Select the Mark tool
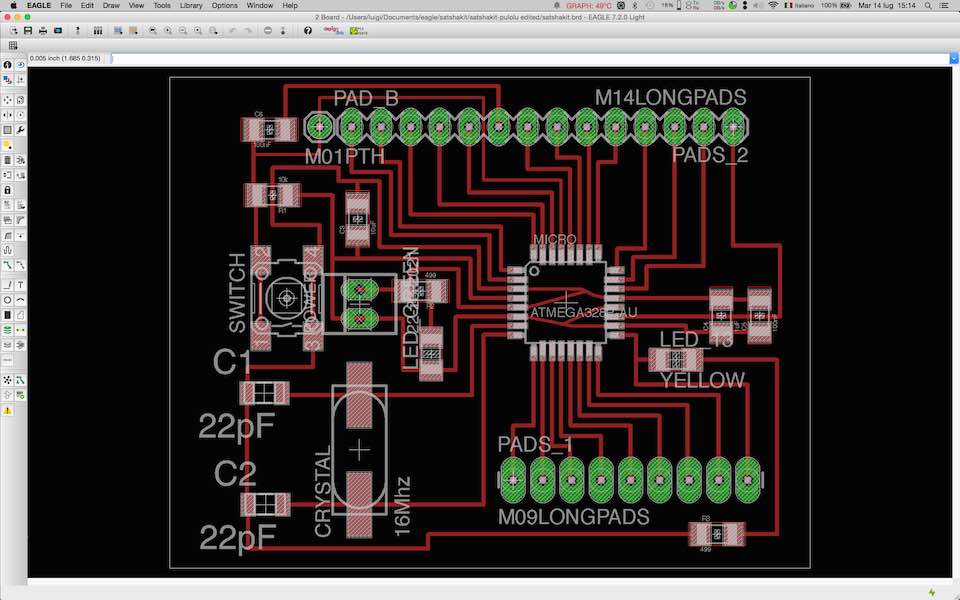Viewport: 960px width, 600px height. 20,80
